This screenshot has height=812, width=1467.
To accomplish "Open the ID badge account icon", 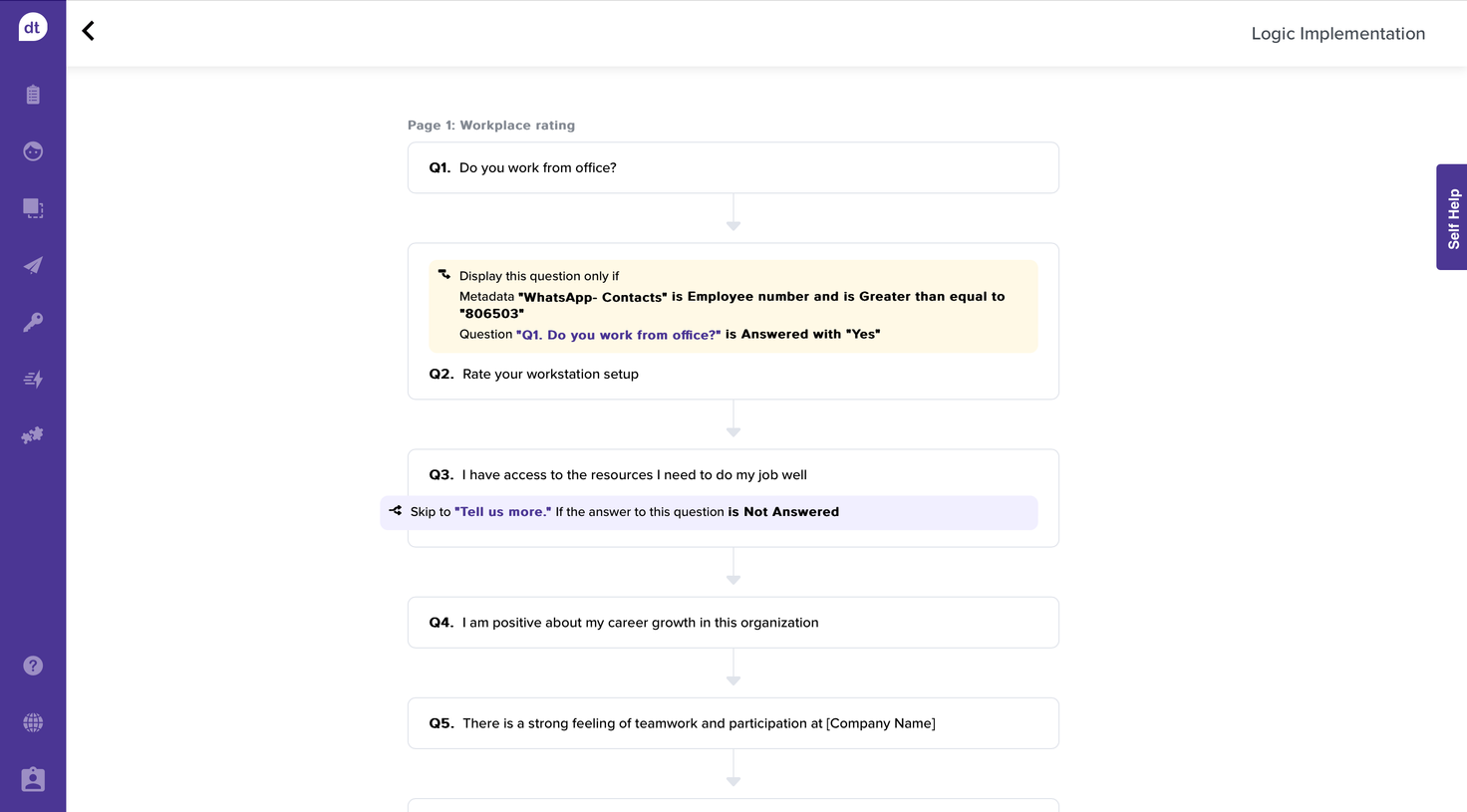I will (x=33, y=779).
